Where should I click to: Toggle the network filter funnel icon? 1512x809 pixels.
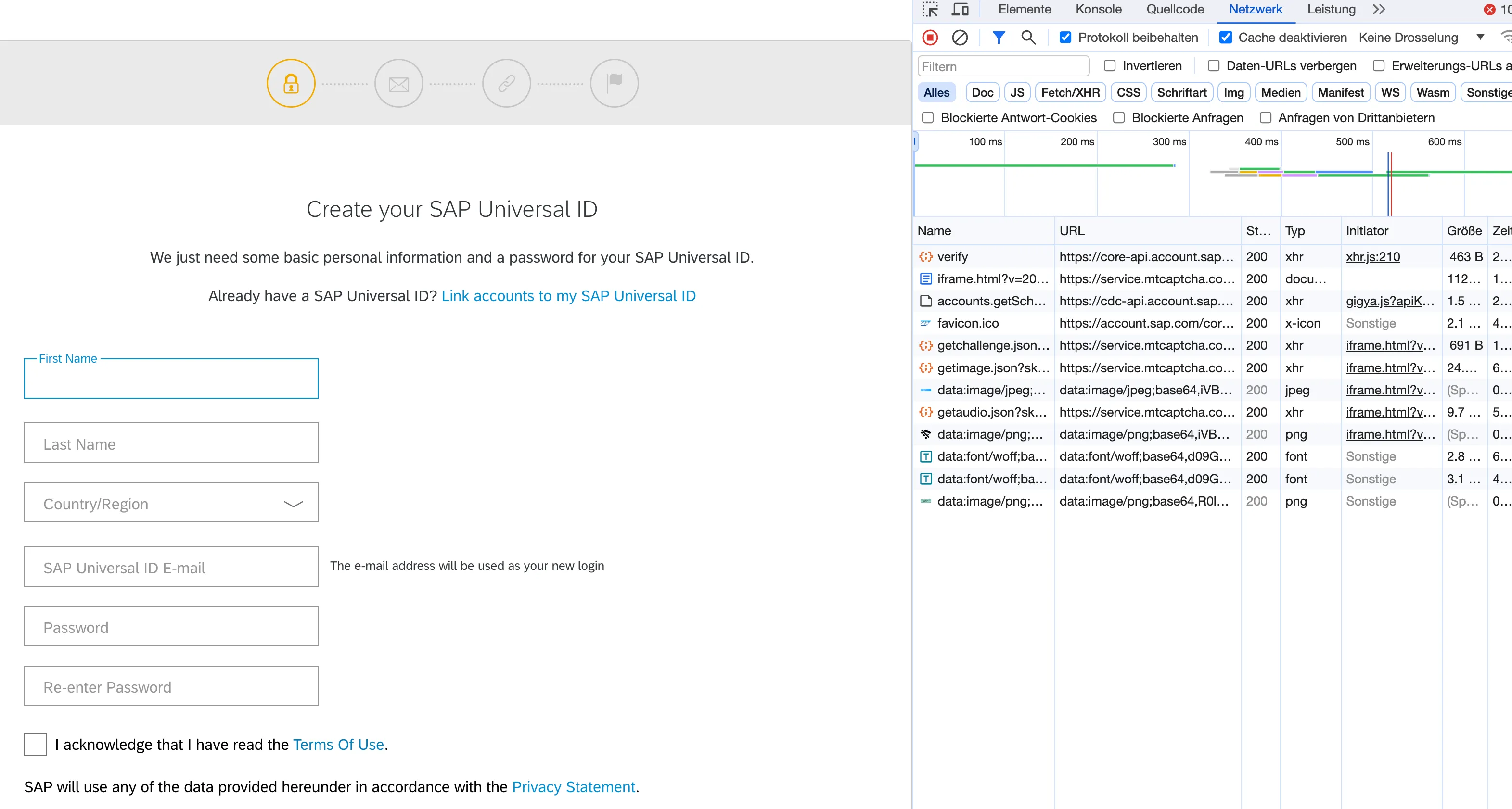[x=999, y=38]
